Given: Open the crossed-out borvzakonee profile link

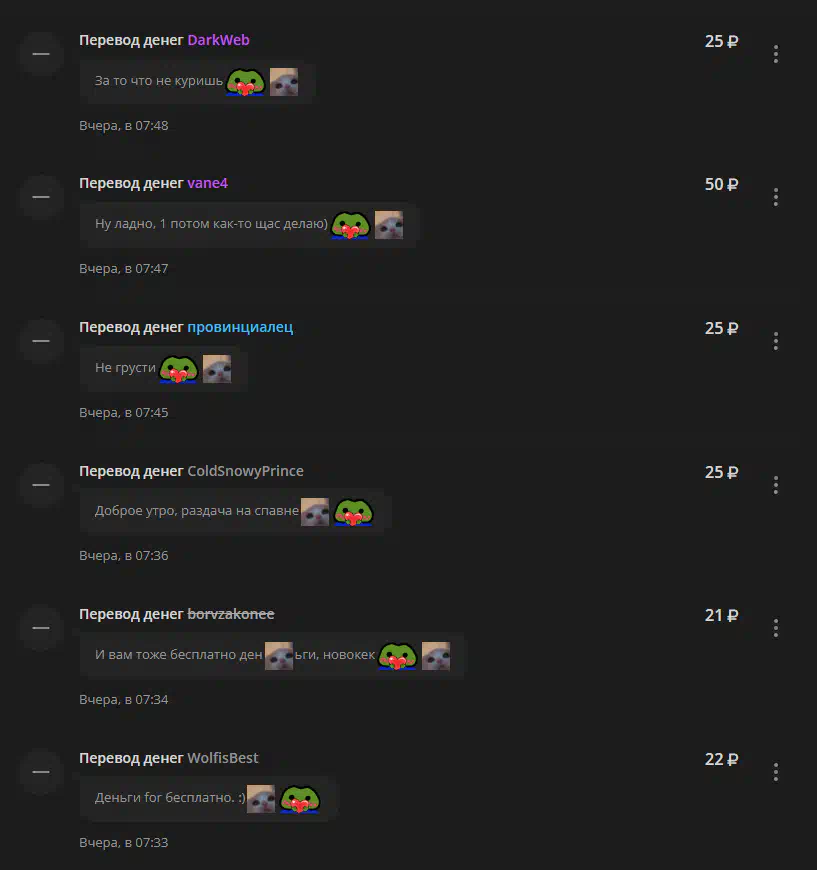Looking at the screenshot, I should (x=231, y=614).
